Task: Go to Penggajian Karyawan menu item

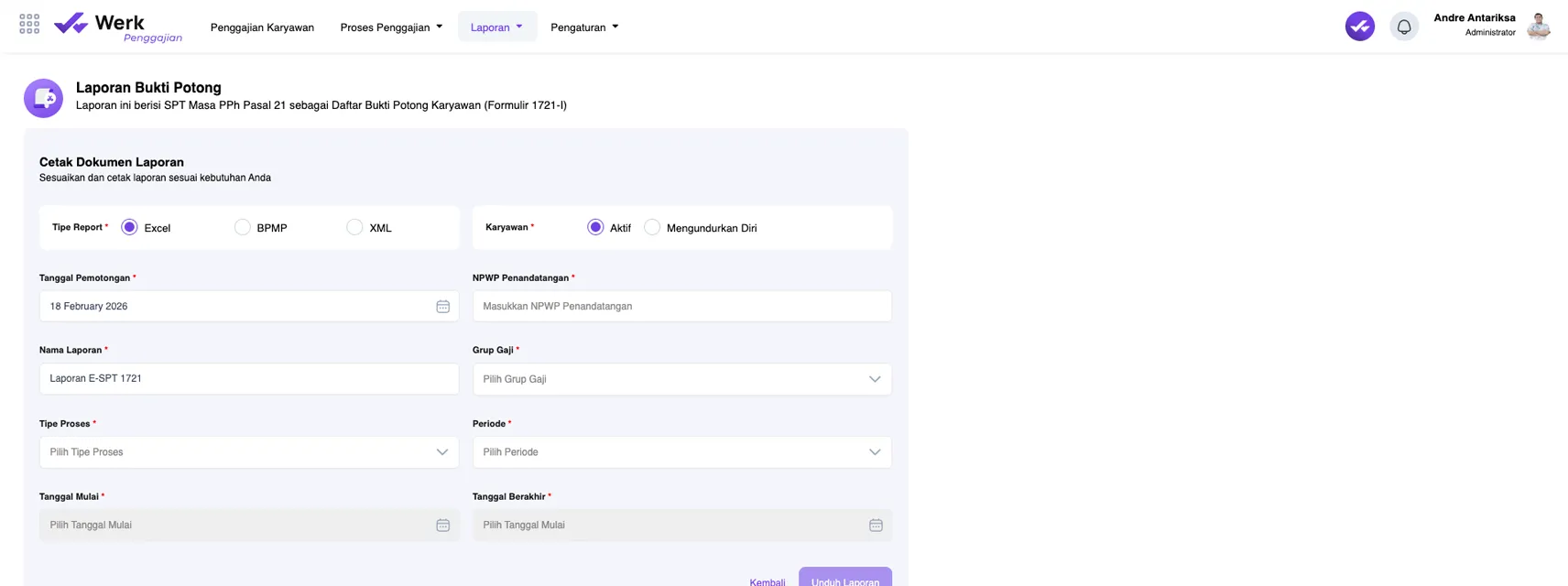Action: pos(262,27)
